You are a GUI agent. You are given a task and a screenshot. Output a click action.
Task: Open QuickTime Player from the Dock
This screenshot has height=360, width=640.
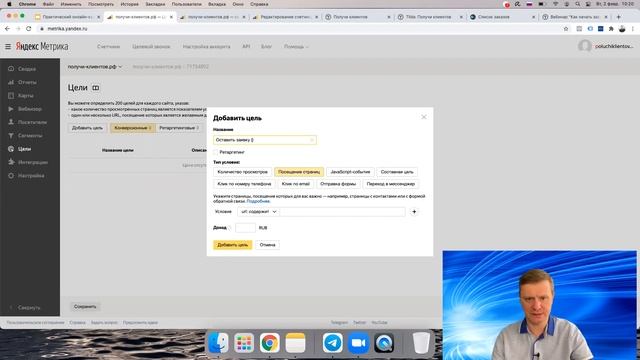click(384, 342)
